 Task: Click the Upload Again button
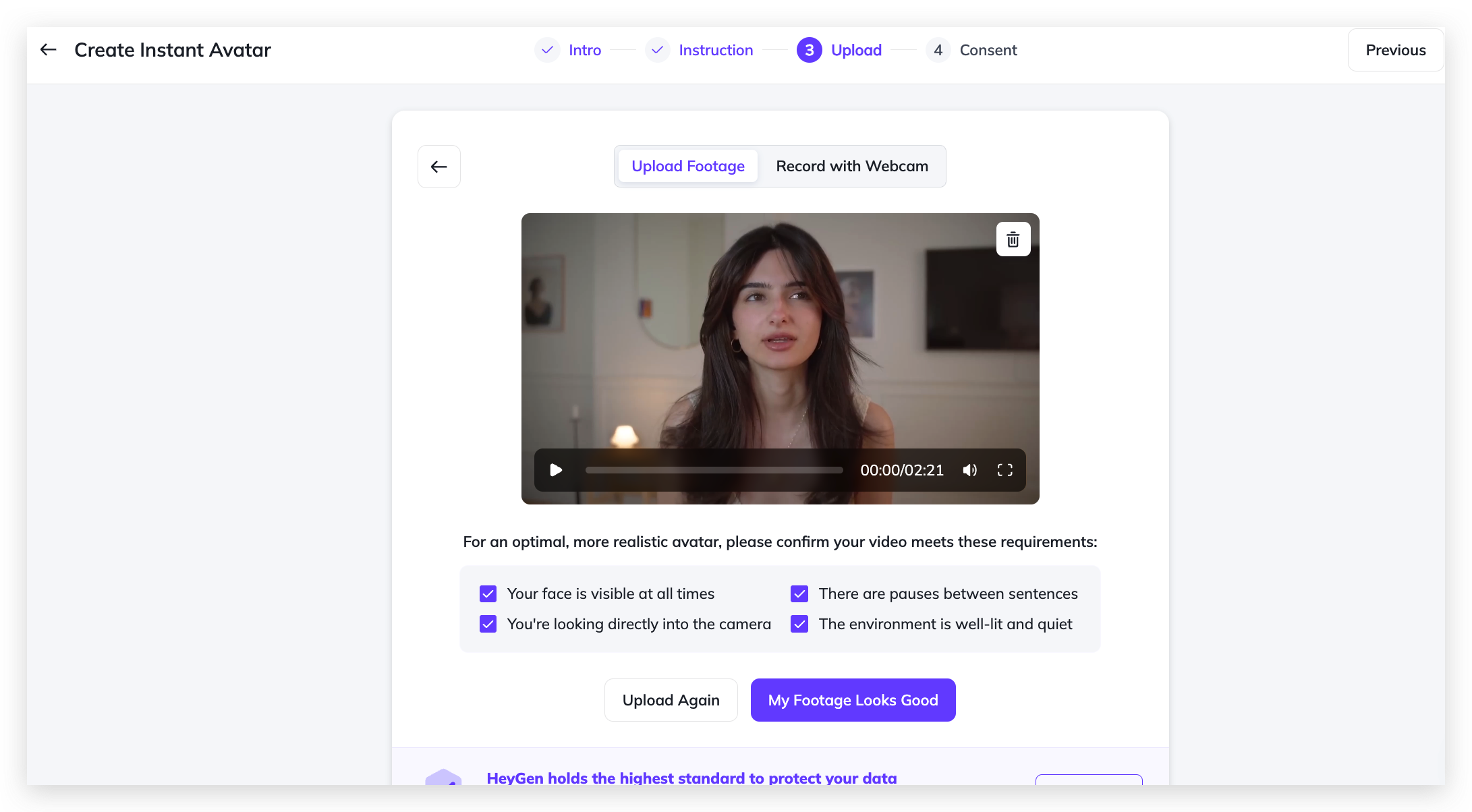click(671, 700)
